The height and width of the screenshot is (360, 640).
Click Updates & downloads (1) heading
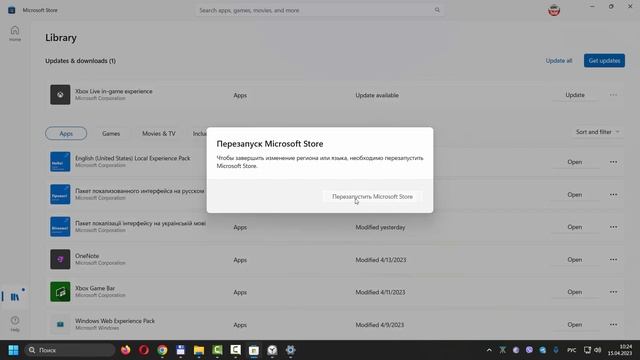[x=80, y=60]
